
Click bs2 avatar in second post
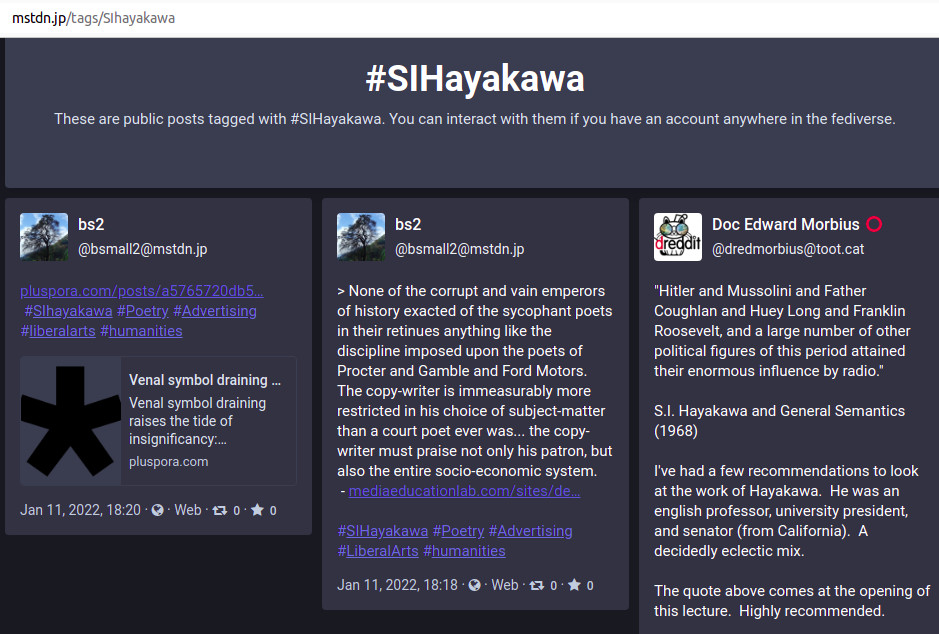point(361,237)
